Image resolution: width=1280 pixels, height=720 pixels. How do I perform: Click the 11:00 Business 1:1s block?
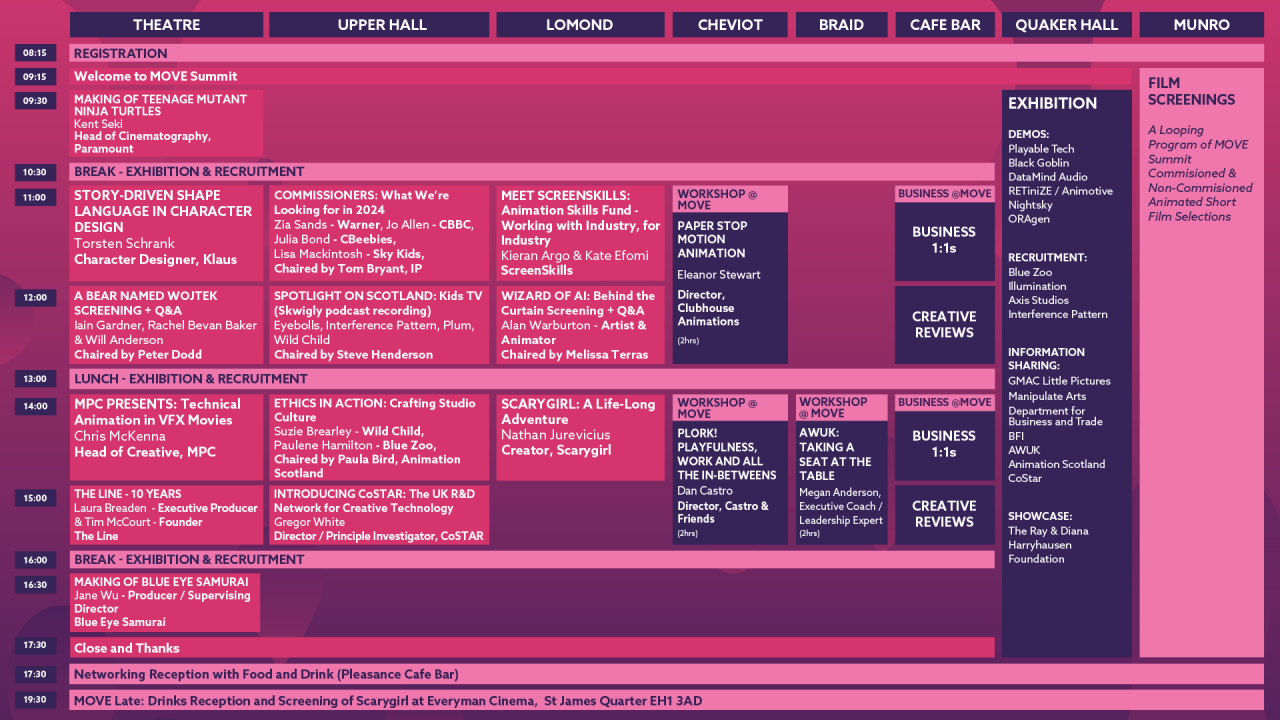pyautogui.click(x=945, y=241)
